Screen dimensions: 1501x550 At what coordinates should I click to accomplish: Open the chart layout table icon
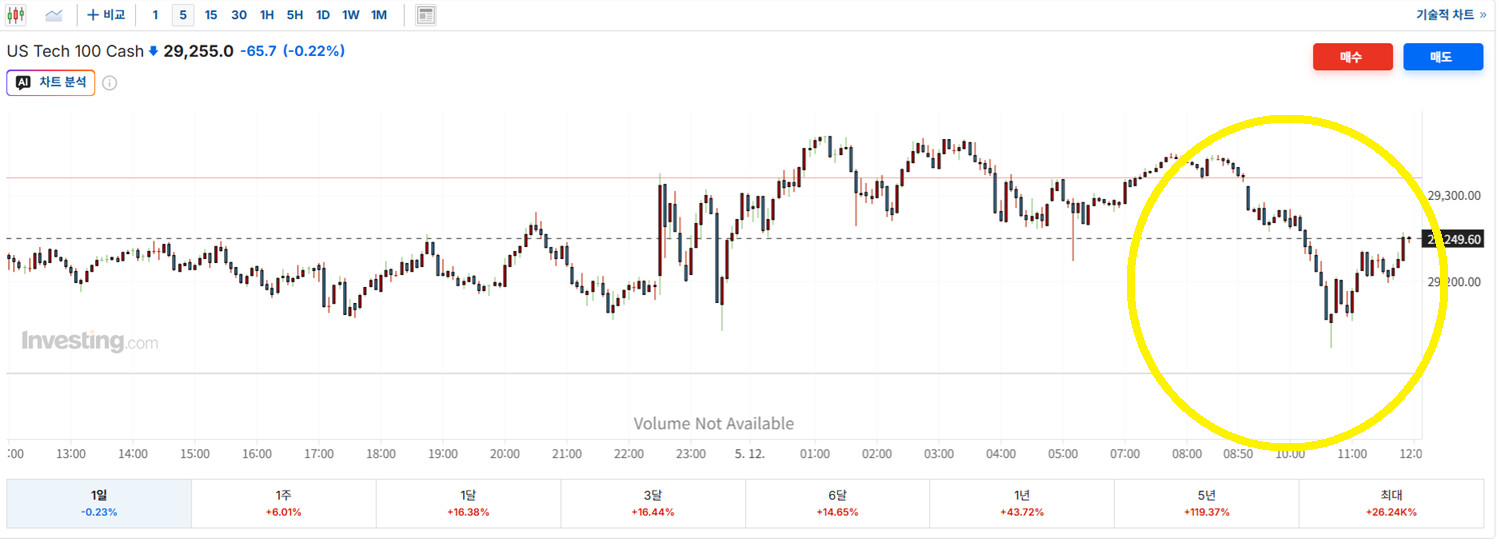(426, 15)
